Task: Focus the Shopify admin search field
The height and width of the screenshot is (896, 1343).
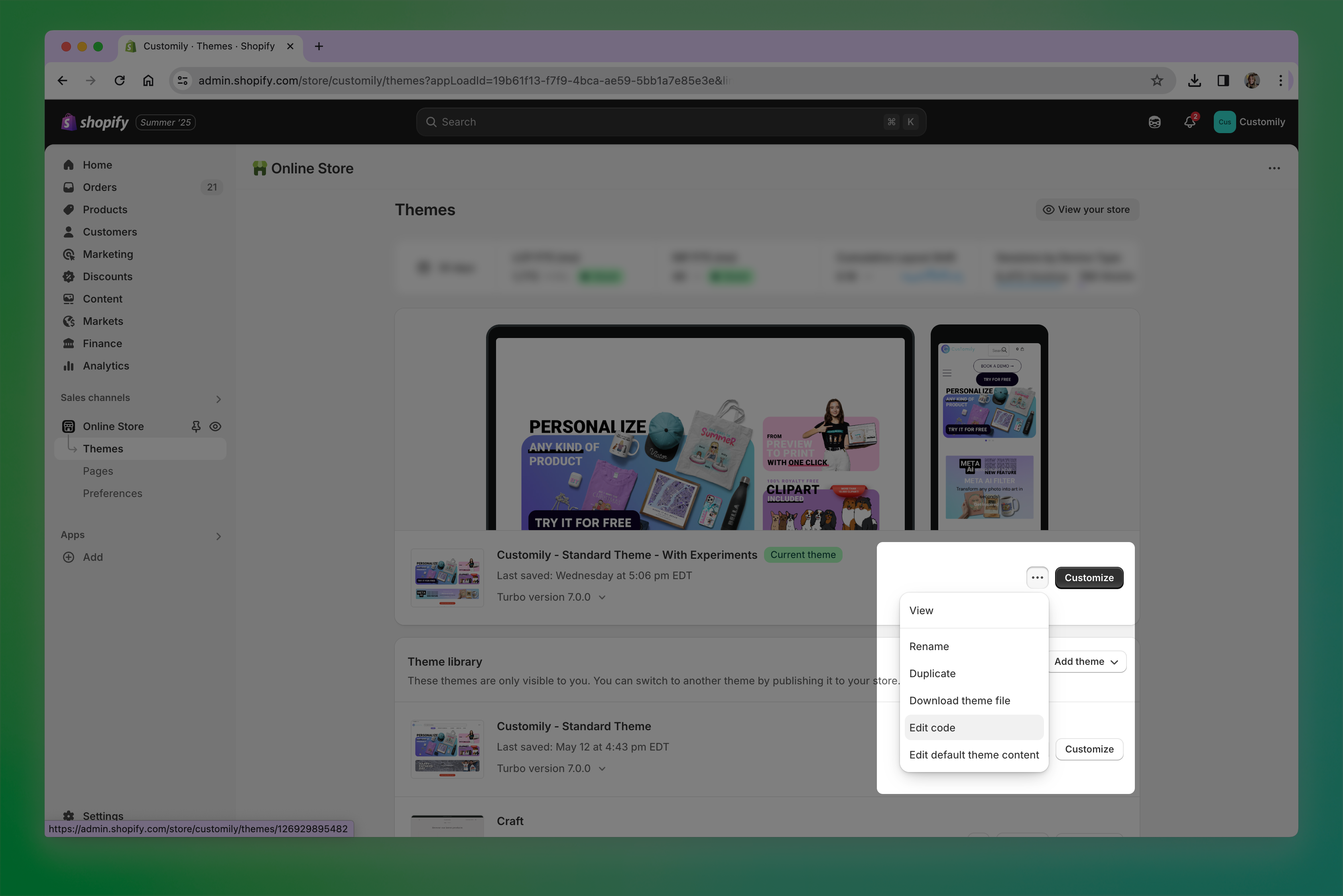Action: tap(658, 122)
